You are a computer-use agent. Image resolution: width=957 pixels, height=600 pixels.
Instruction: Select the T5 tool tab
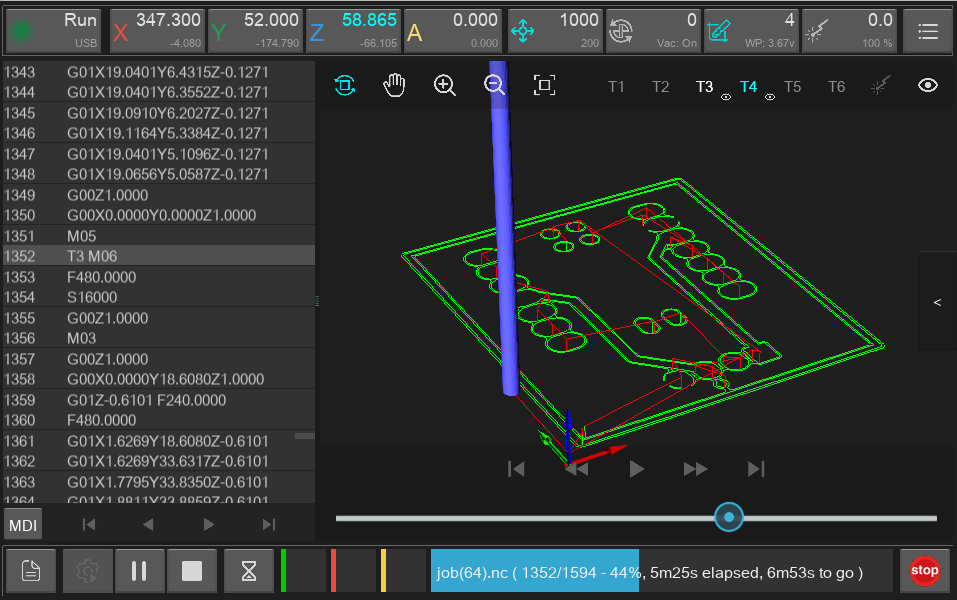(792, 87)
